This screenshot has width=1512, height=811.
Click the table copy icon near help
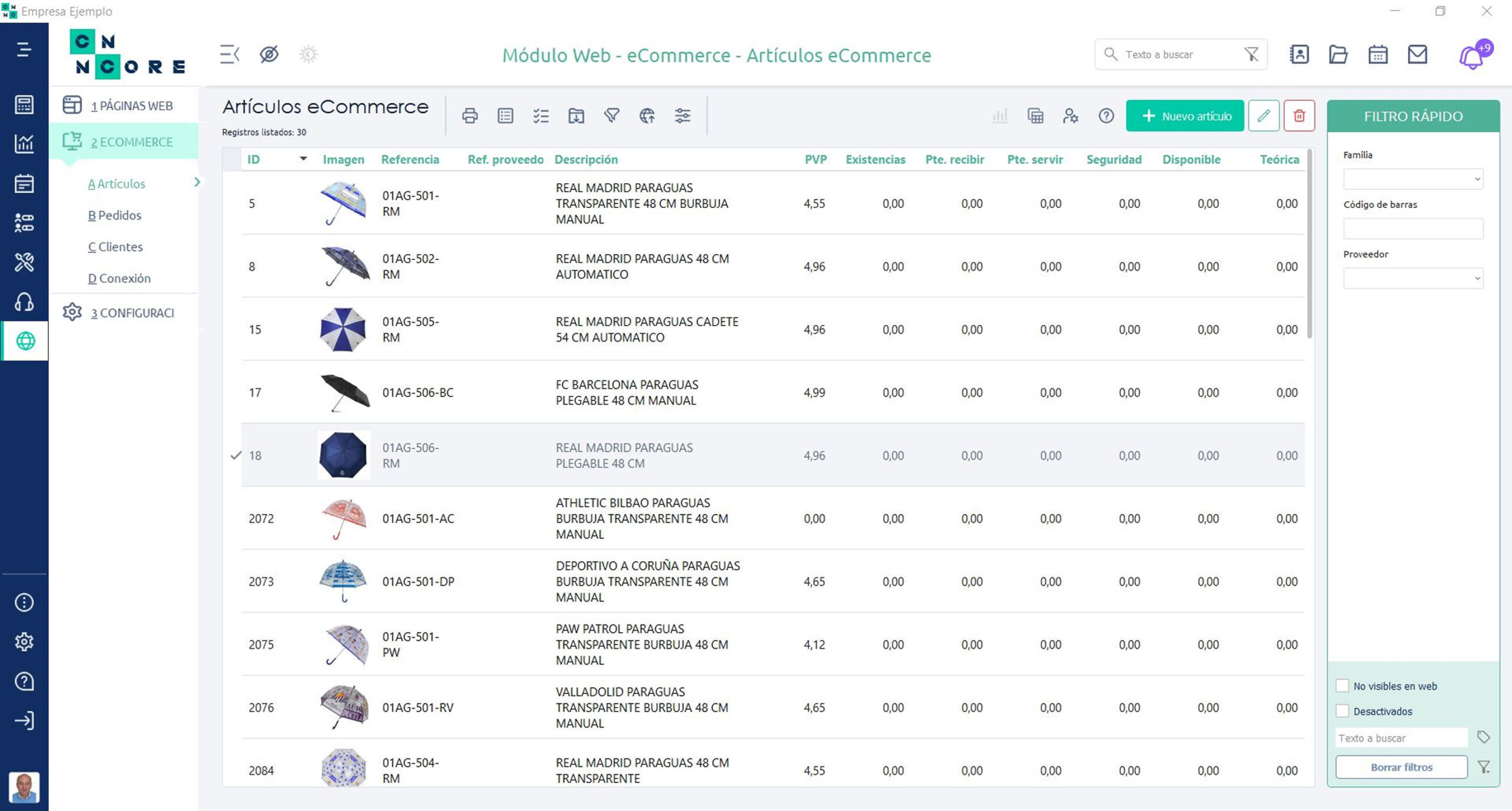[x=1035, y=116]
